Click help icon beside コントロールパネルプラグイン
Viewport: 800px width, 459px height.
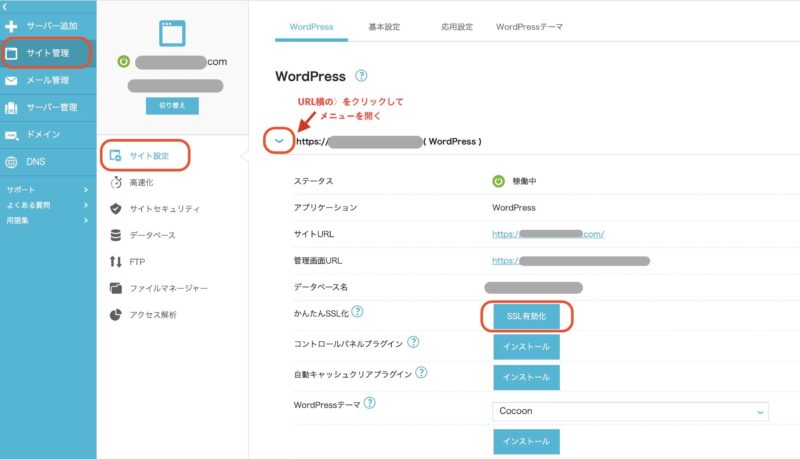pyautogui.click(x=413, y=342)
